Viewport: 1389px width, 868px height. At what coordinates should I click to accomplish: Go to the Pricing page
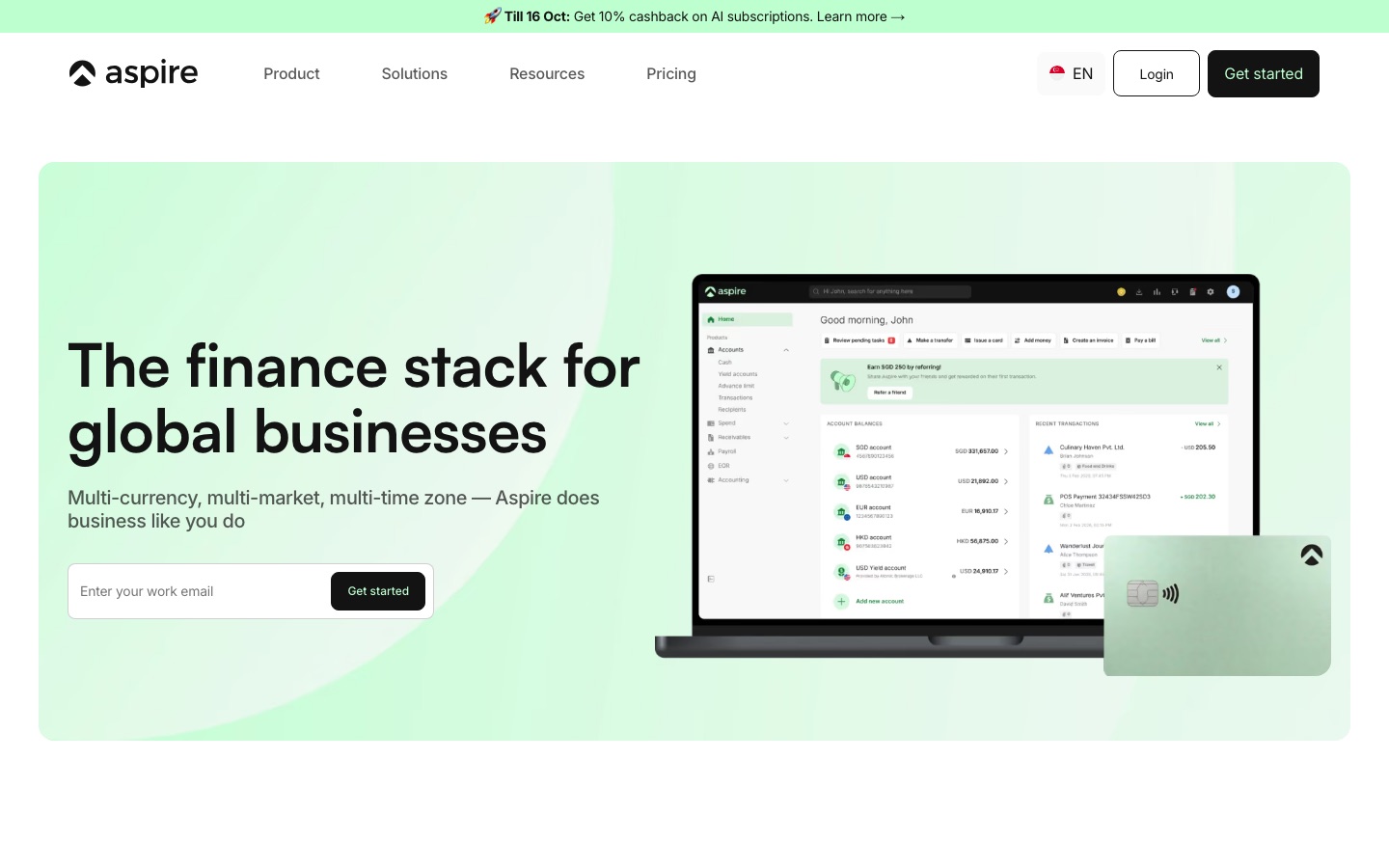pos(671,73)
